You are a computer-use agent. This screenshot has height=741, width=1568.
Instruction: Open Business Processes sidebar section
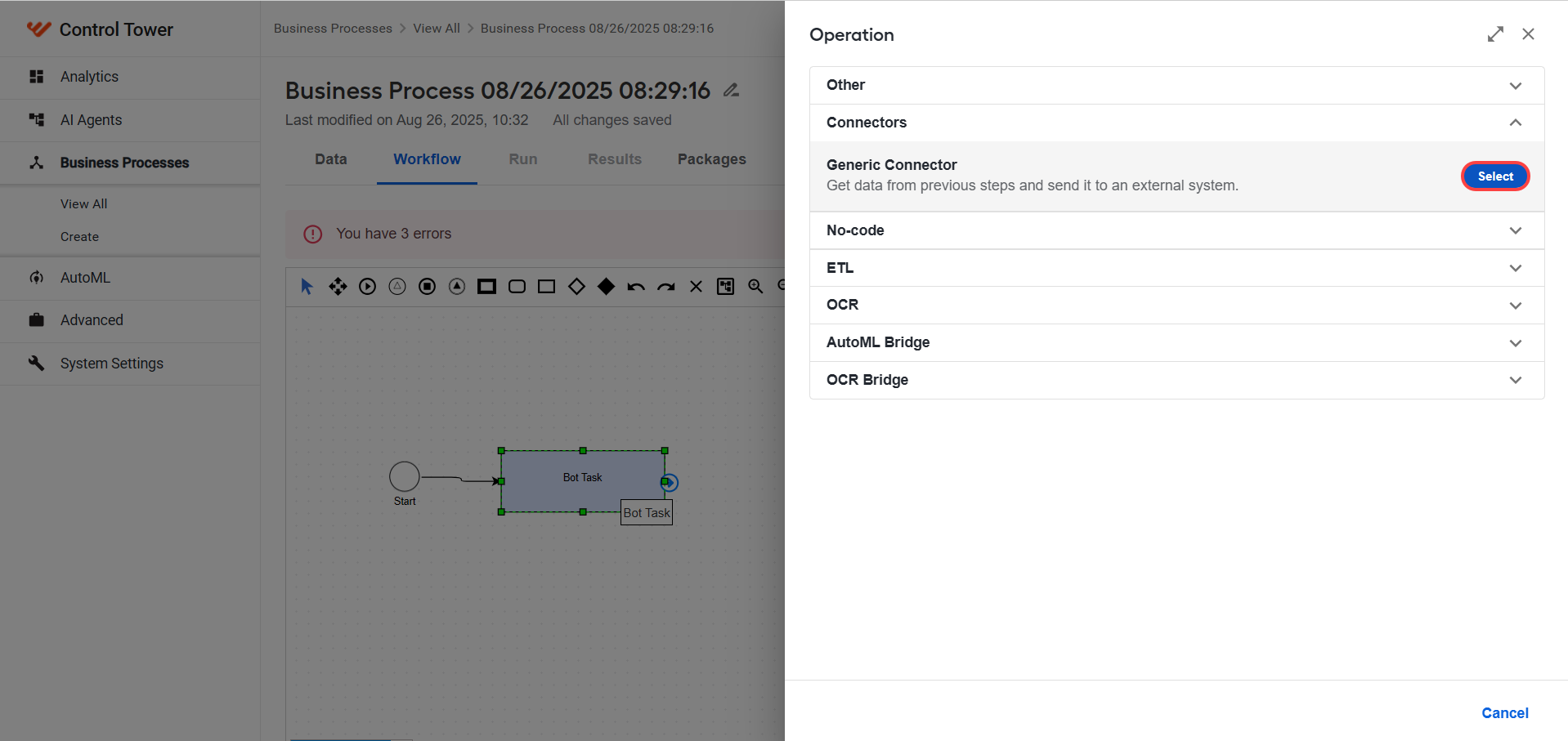tap(130, 163)
